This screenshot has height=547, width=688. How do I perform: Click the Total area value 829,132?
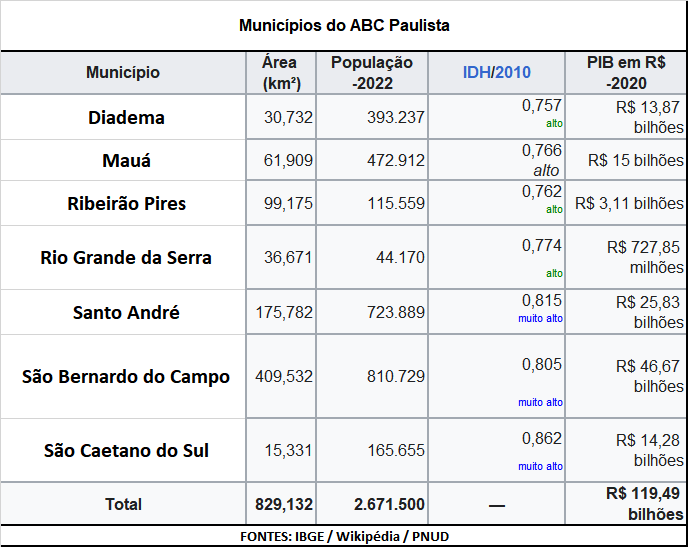[284, 504]
